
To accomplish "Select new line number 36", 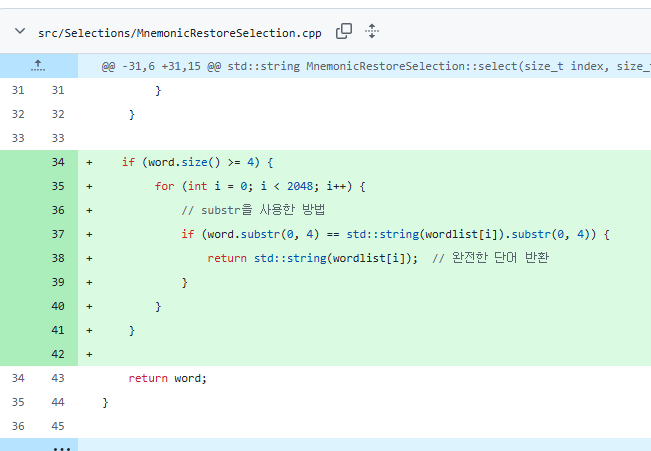I will (58, 210).
